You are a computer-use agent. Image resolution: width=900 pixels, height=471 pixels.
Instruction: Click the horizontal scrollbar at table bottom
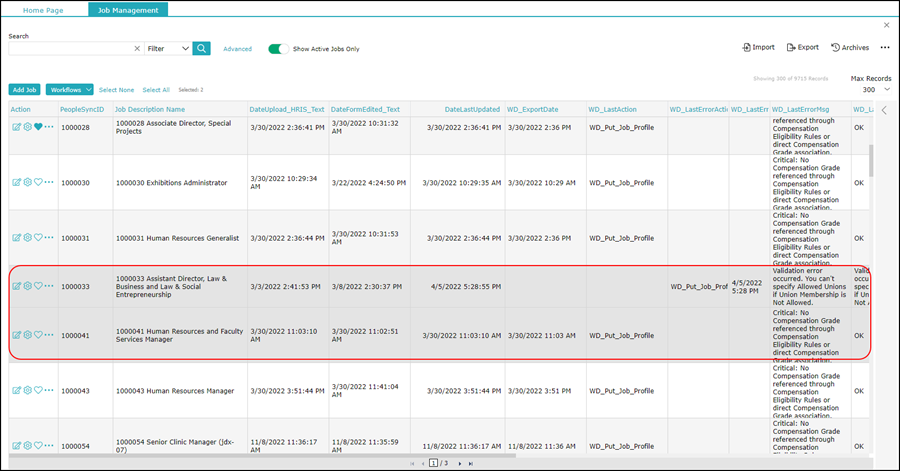coord(262,457)
